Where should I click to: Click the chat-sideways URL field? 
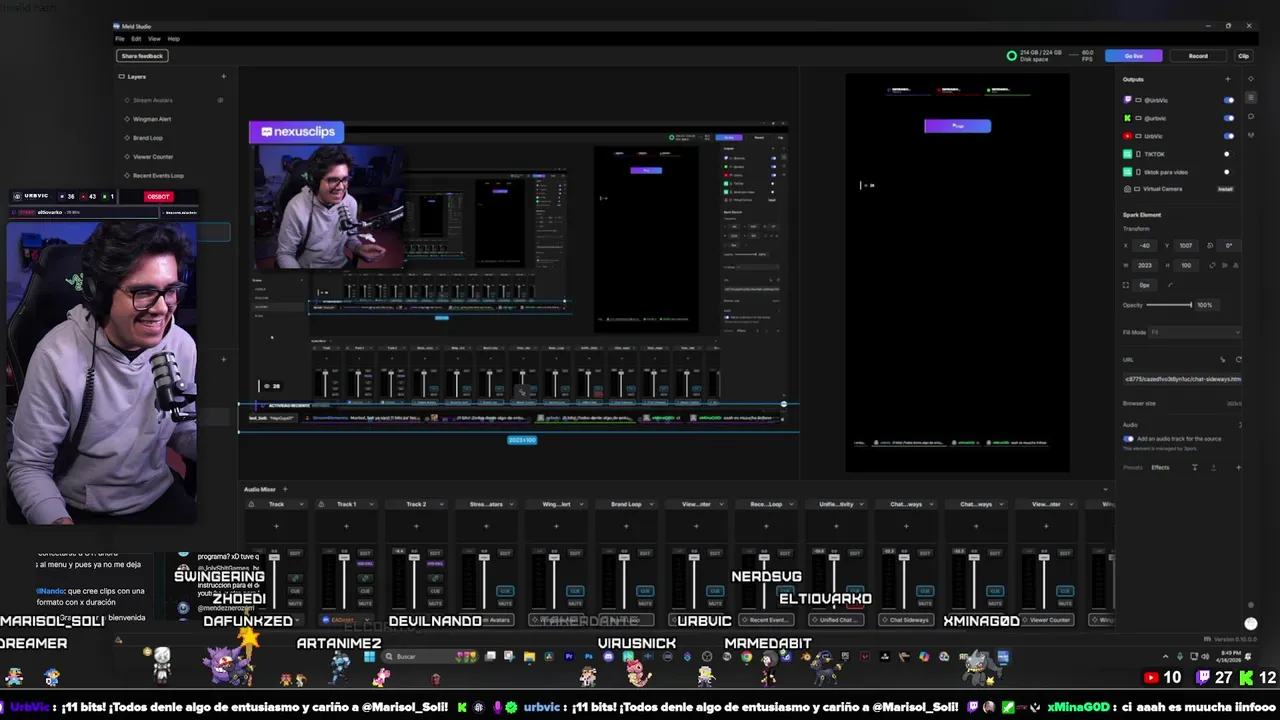click(1182, 379)
